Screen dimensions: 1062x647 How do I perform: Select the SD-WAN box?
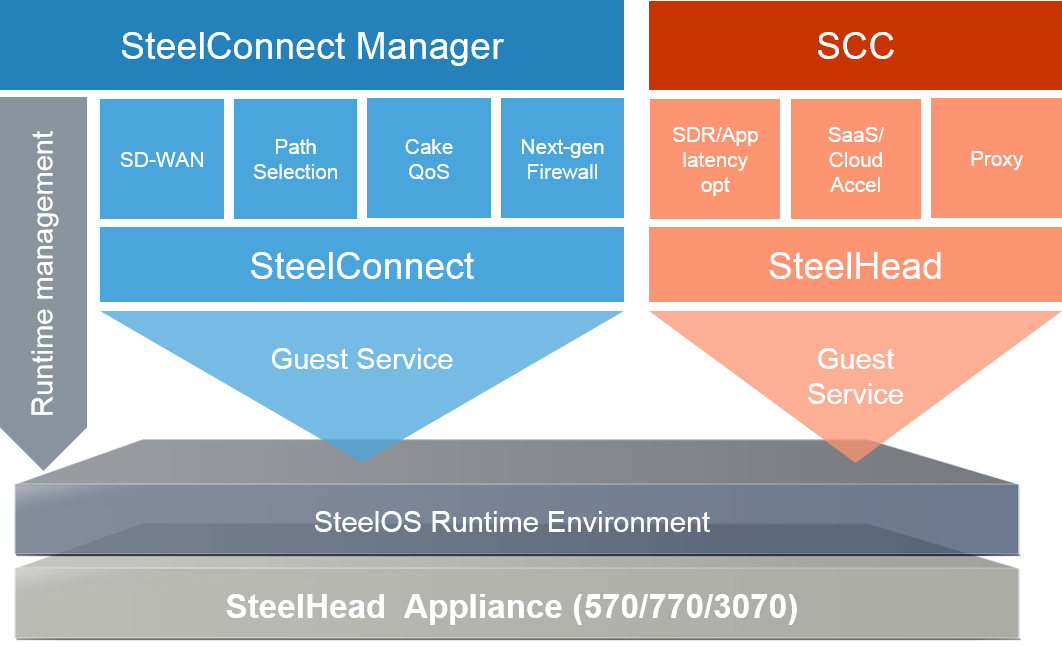pyautogui.click(x=162, y=159)
